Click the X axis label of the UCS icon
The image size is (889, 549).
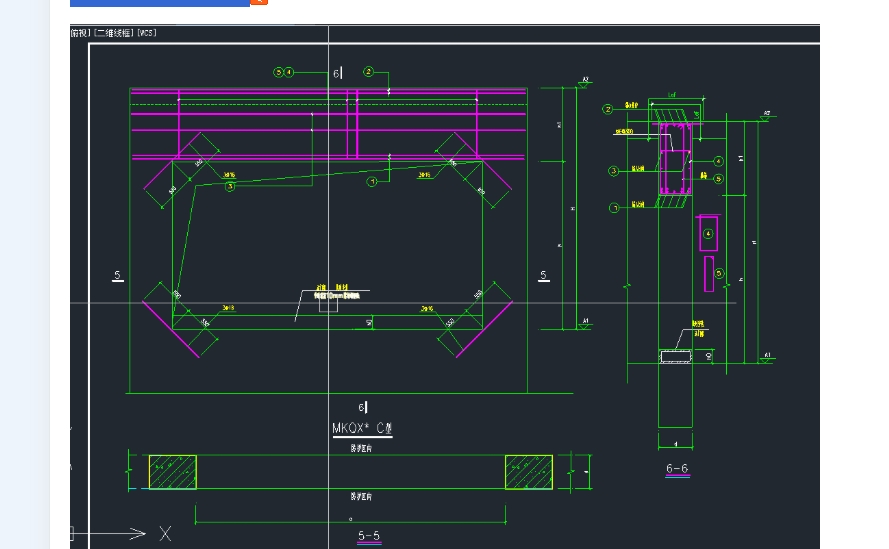click(165, 534)
